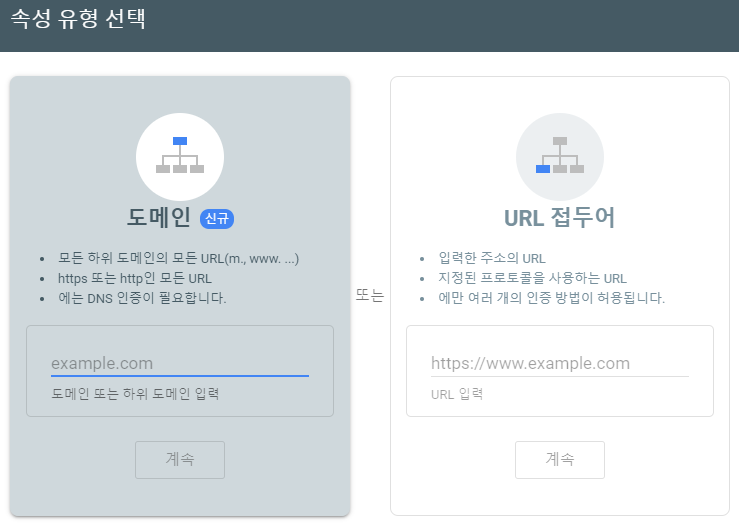Focus the example.com domain input field
The image size is (739, 523).
click(180, 363)
